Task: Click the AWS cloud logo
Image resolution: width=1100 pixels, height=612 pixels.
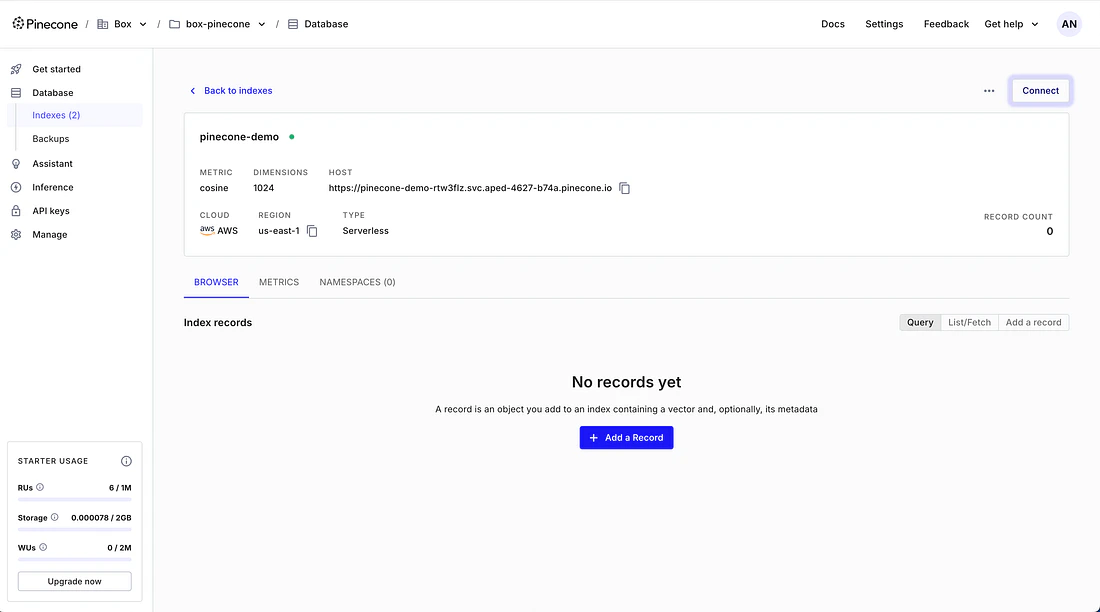Action: pyautogui.click(x=207, y=230)
